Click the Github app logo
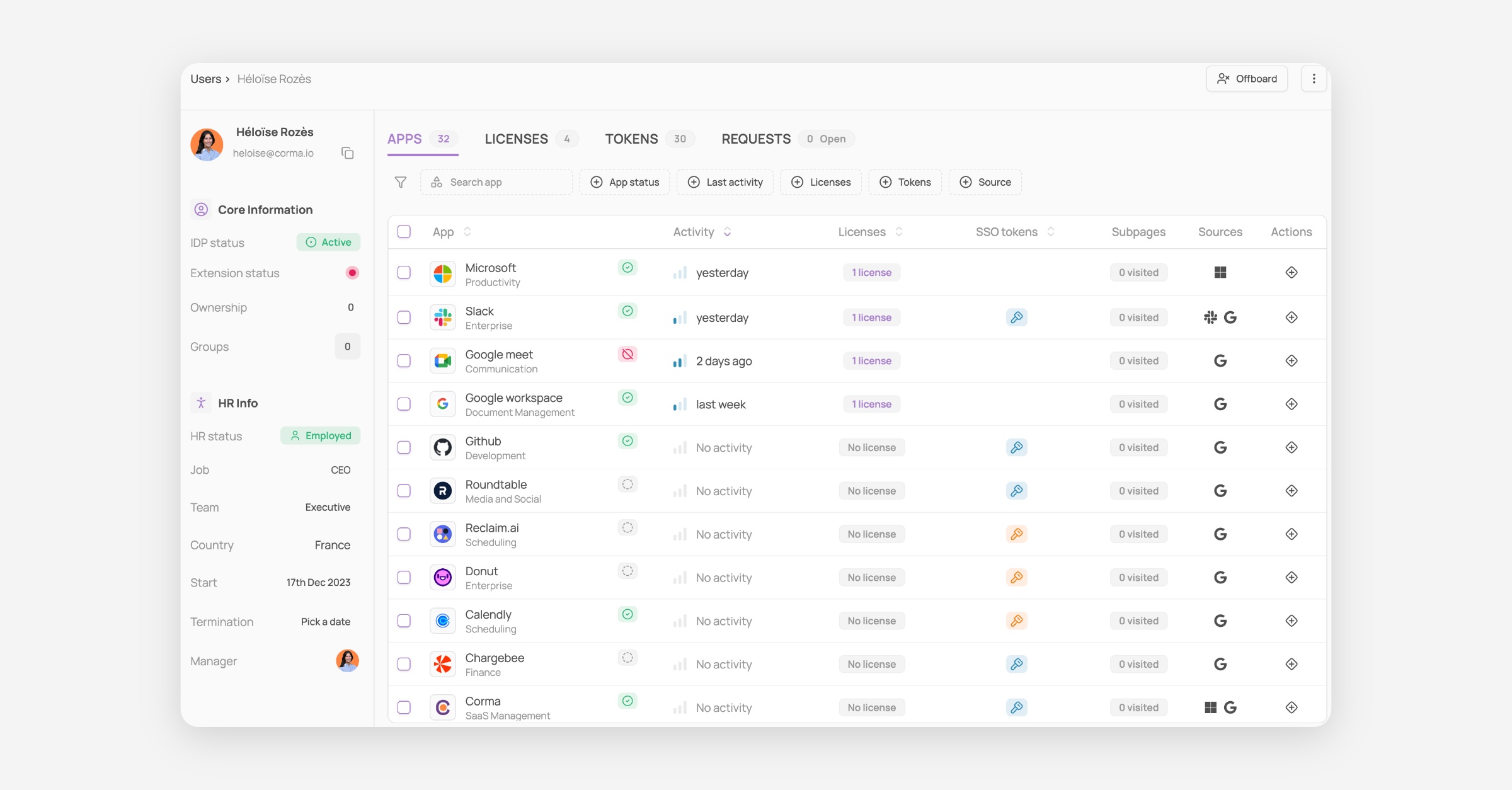The height and width of the screenshot is (790, 1512). coord(443,448)
